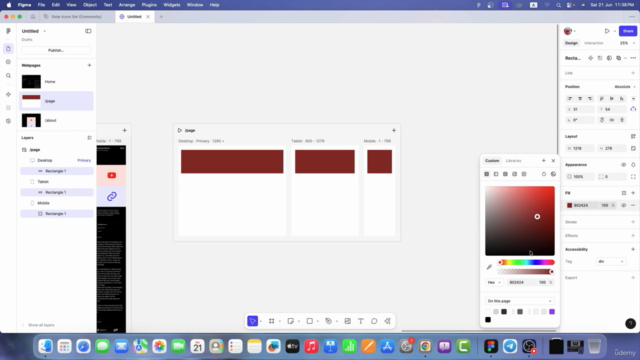Open the Actions tool in bottom toolbar
This screenshot has width=640, height=360.
(x=387, y=321)
